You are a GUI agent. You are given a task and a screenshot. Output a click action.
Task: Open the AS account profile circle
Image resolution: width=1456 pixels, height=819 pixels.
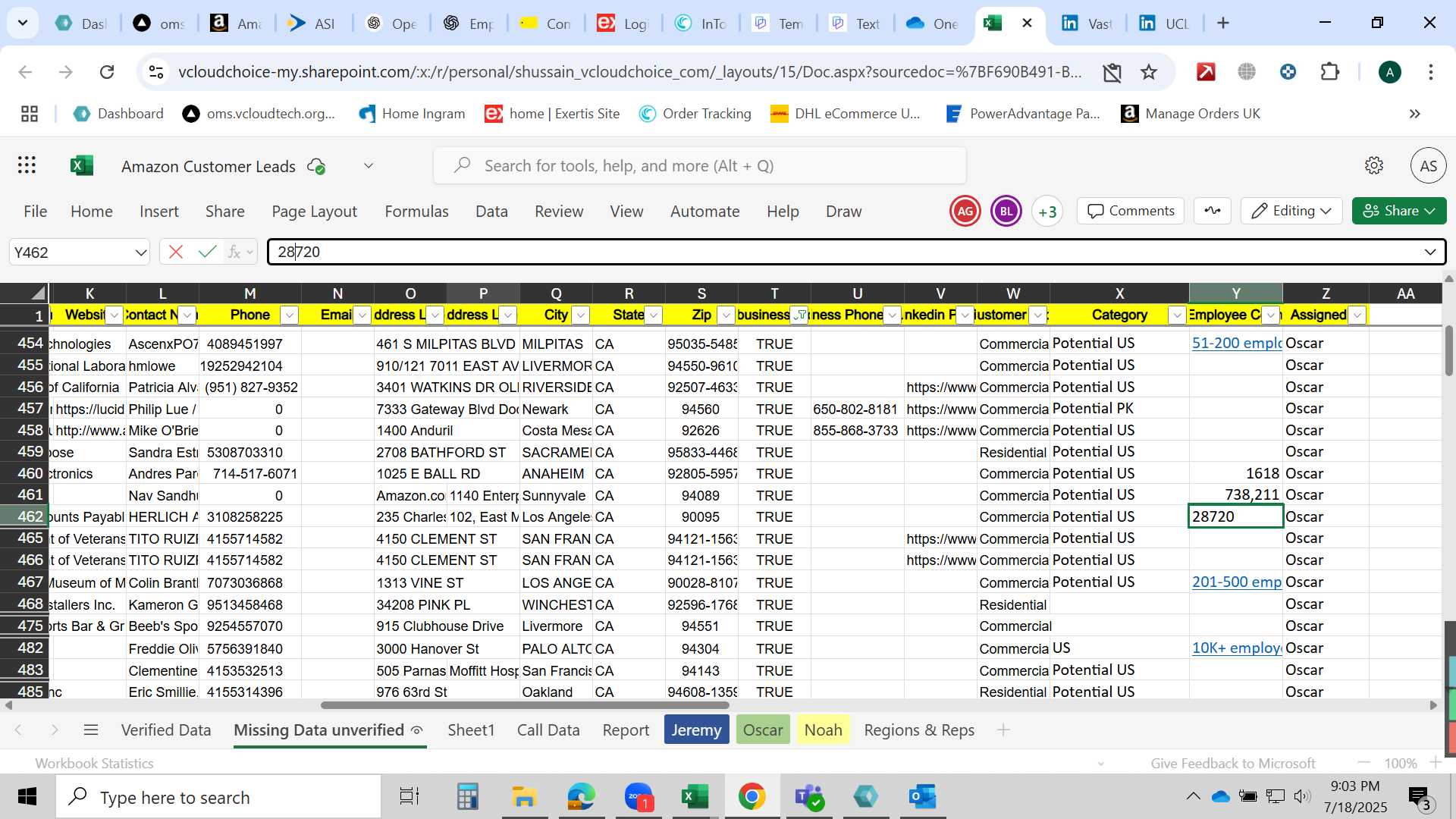click(x=1428, y=165)
